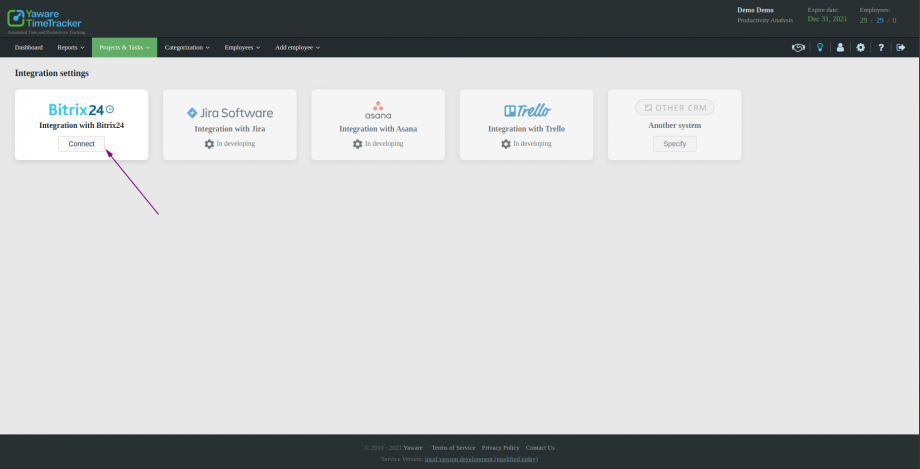Click the Integration with Bitrix24 label
920x469 pixels.
pyautogui.click(x=82, y=125)
